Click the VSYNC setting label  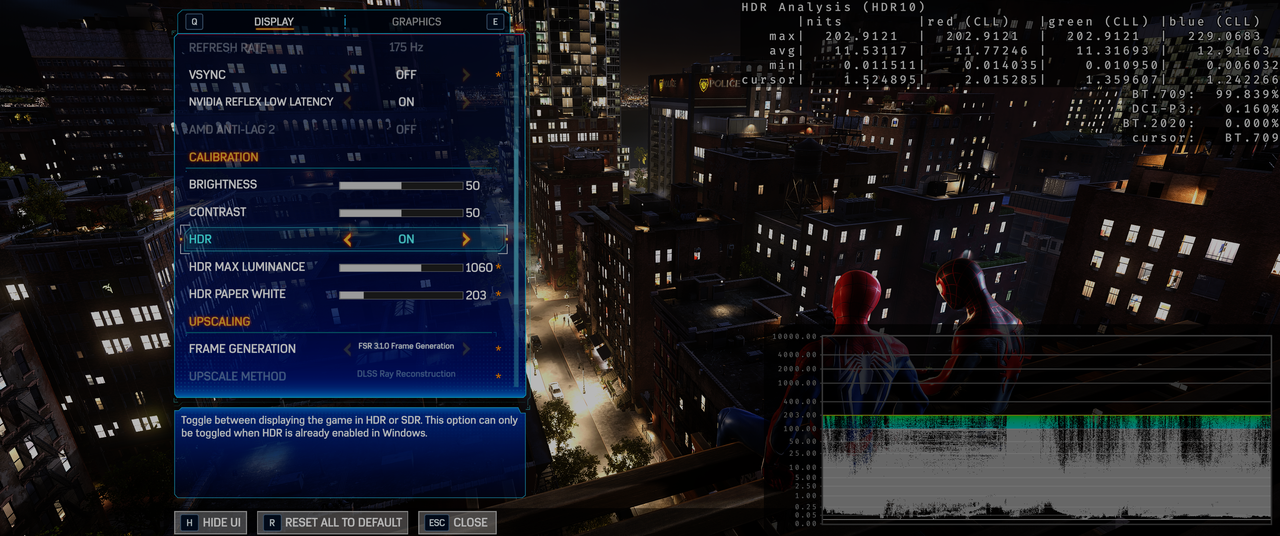(x=207, y=75)
